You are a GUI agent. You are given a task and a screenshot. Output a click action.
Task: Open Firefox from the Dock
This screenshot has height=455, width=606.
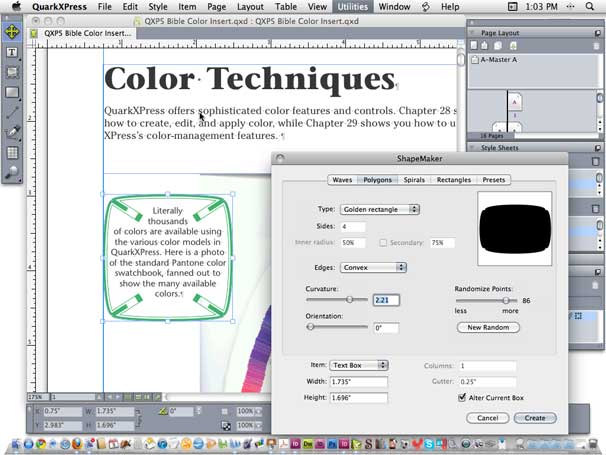[77, 444]
